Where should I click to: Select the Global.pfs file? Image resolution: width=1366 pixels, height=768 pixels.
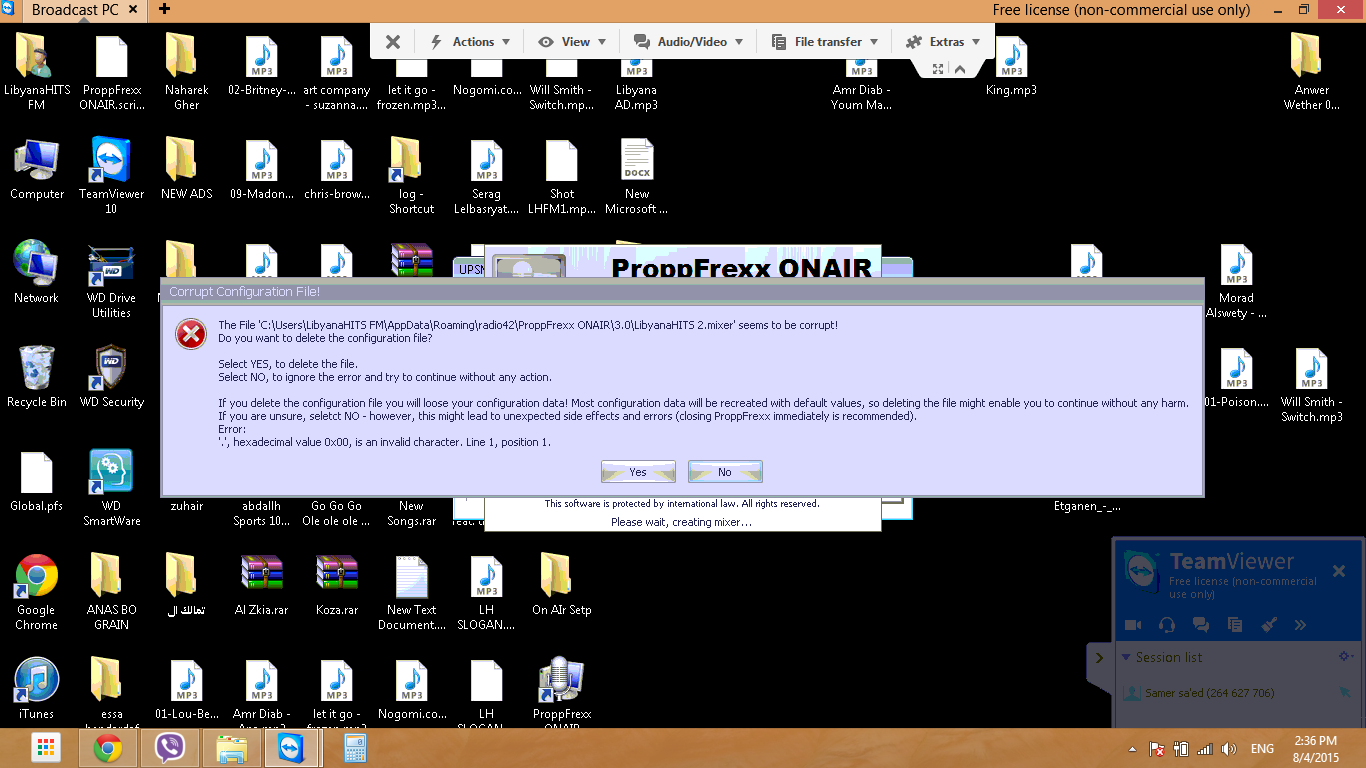pyautogui.click(x=37, y=482)
